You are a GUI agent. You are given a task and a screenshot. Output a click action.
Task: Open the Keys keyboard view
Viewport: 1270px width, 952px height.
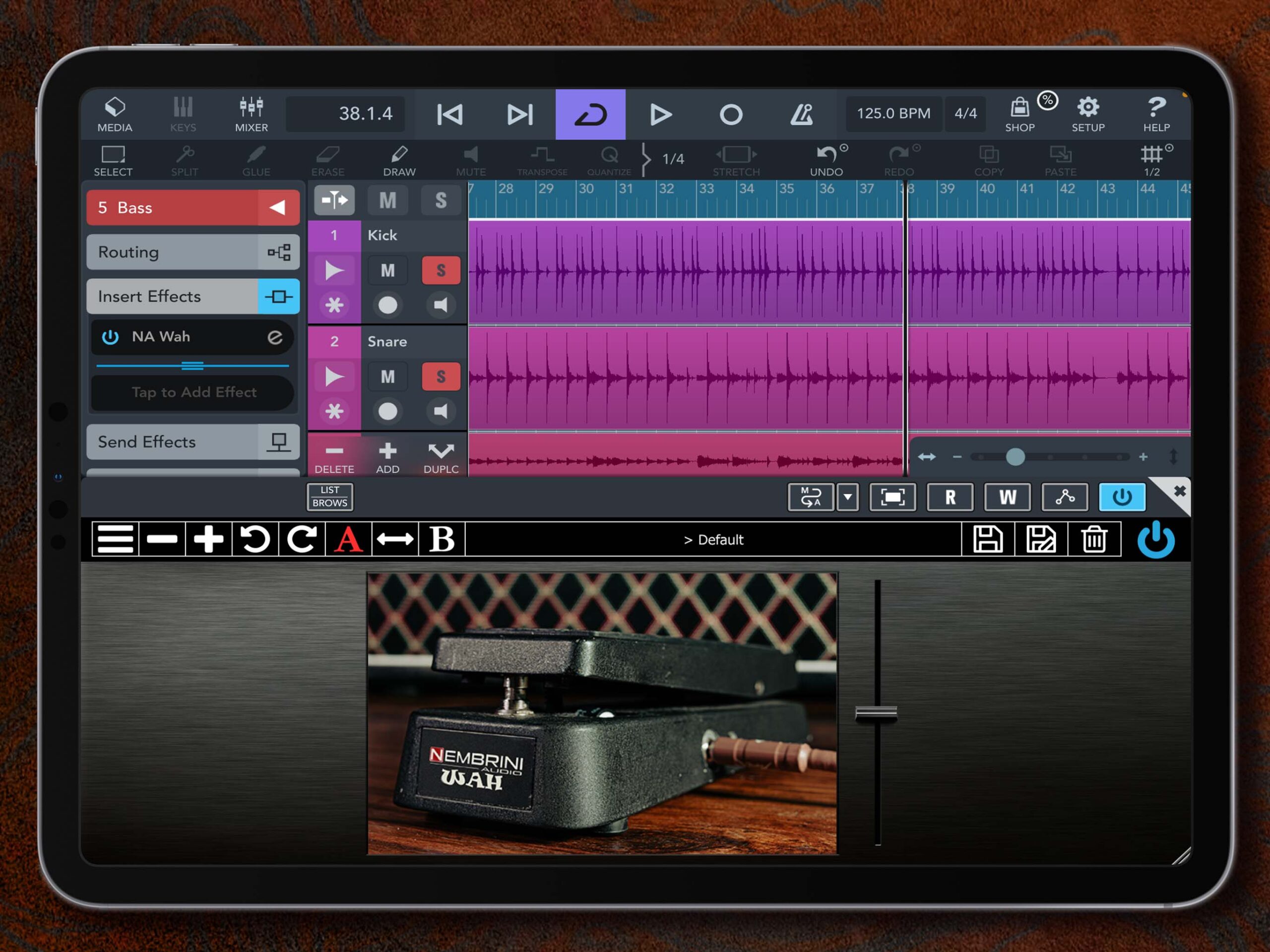(x=183, y=114)
